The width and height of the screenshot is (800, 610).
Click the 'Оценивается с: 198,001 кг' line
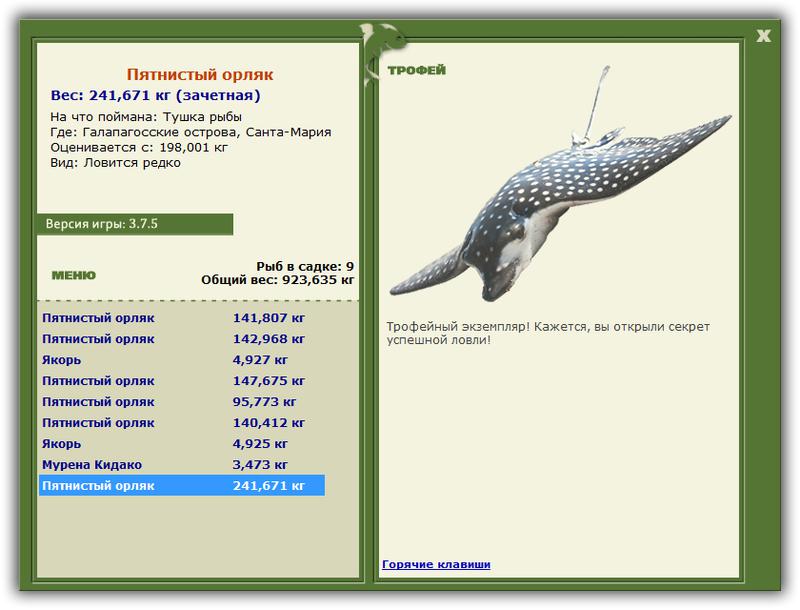(x=139, y=147)
